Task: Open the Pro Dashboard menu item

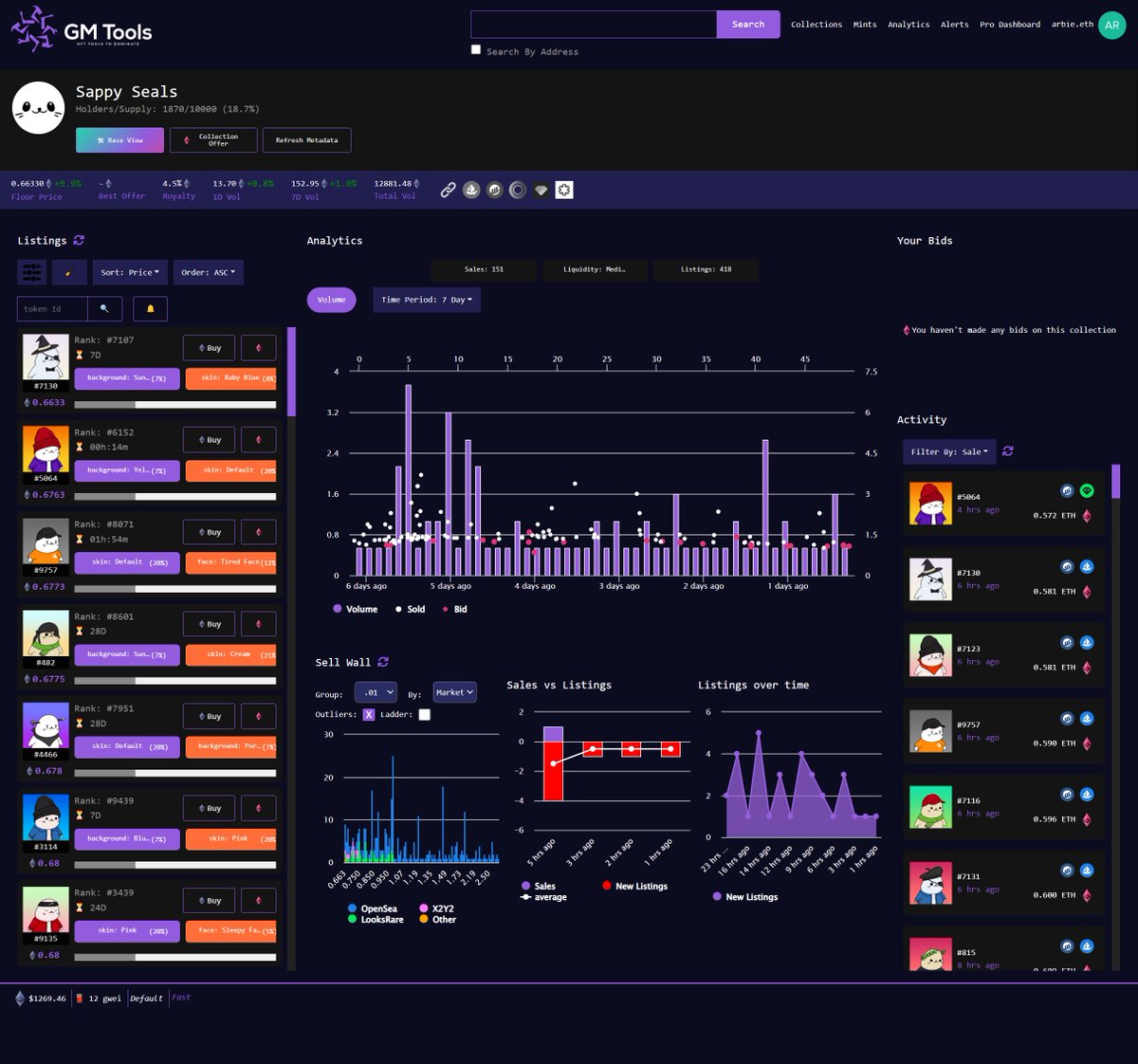Action: click(x=1010, y=25)
